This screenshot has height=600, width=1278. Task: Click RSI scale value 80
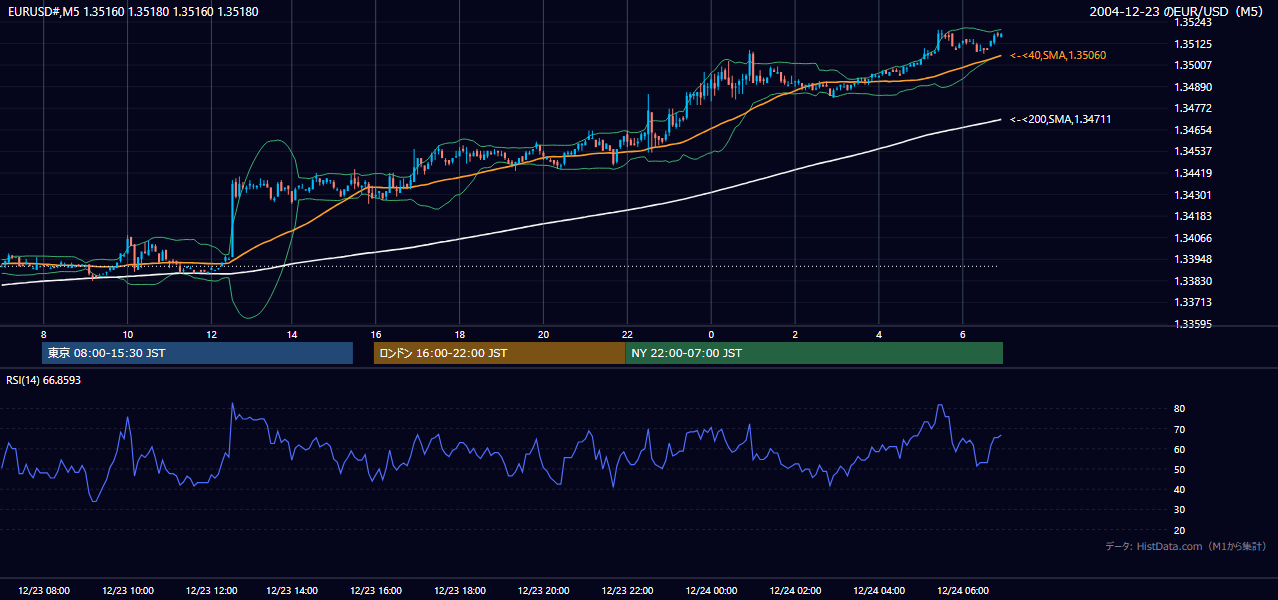[1180, 409]
